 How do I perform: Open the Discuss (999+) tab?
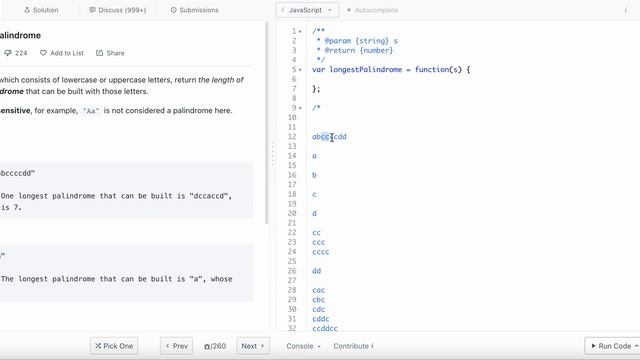click(x=118, y=10)
